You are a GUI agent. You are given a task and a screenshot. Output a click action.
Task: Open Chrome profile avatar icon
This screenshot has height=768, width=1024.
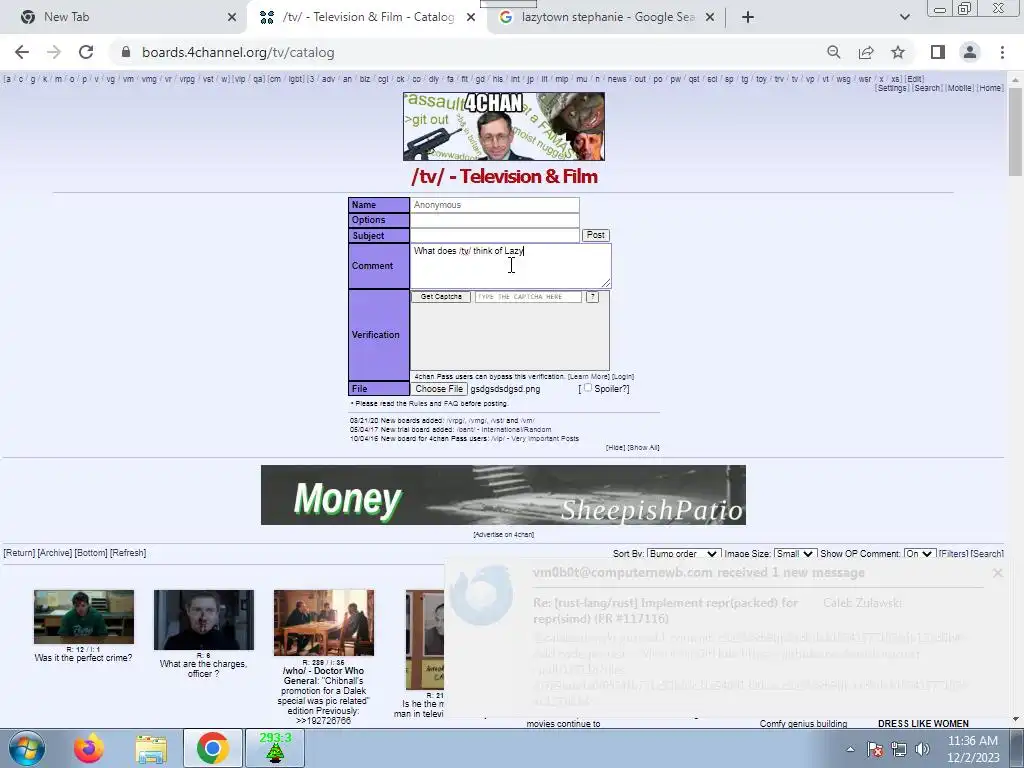coord(970,52)
